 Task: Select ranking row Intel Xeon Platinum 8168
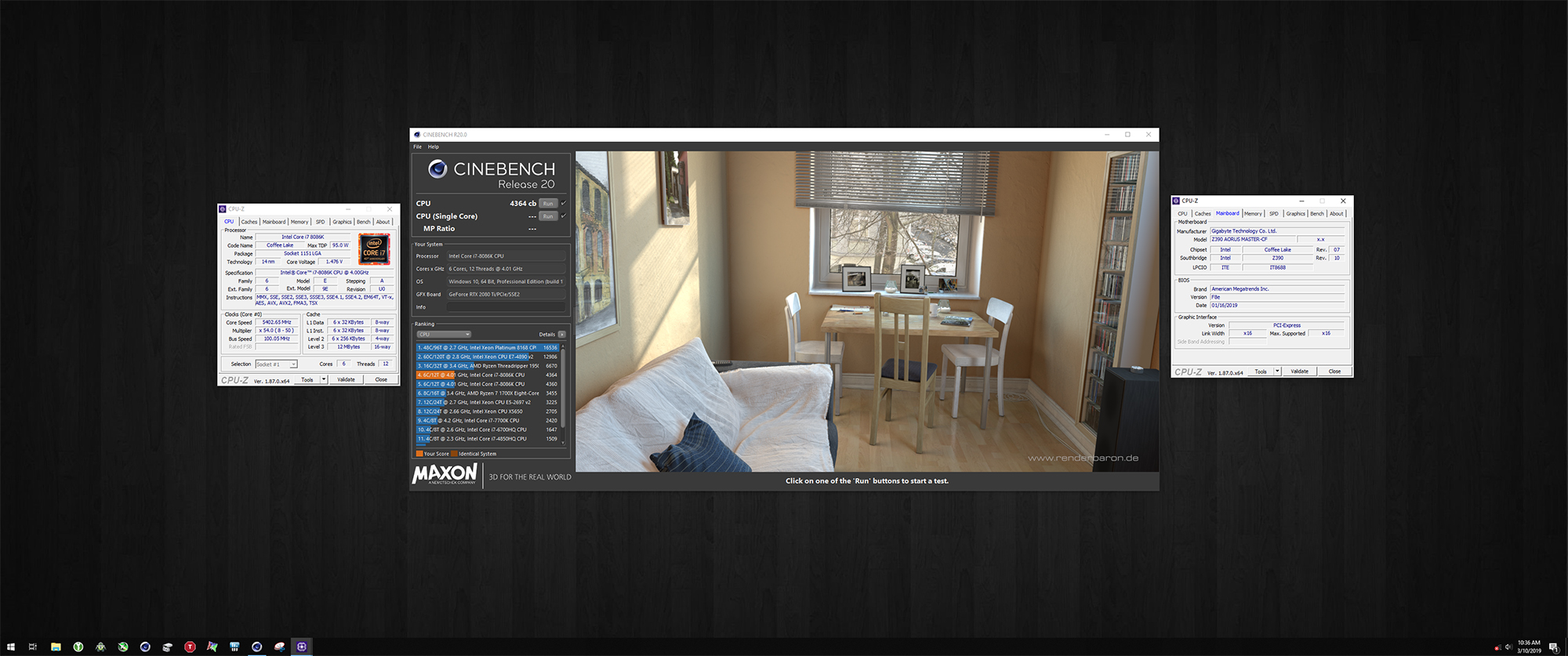(488, 348)
